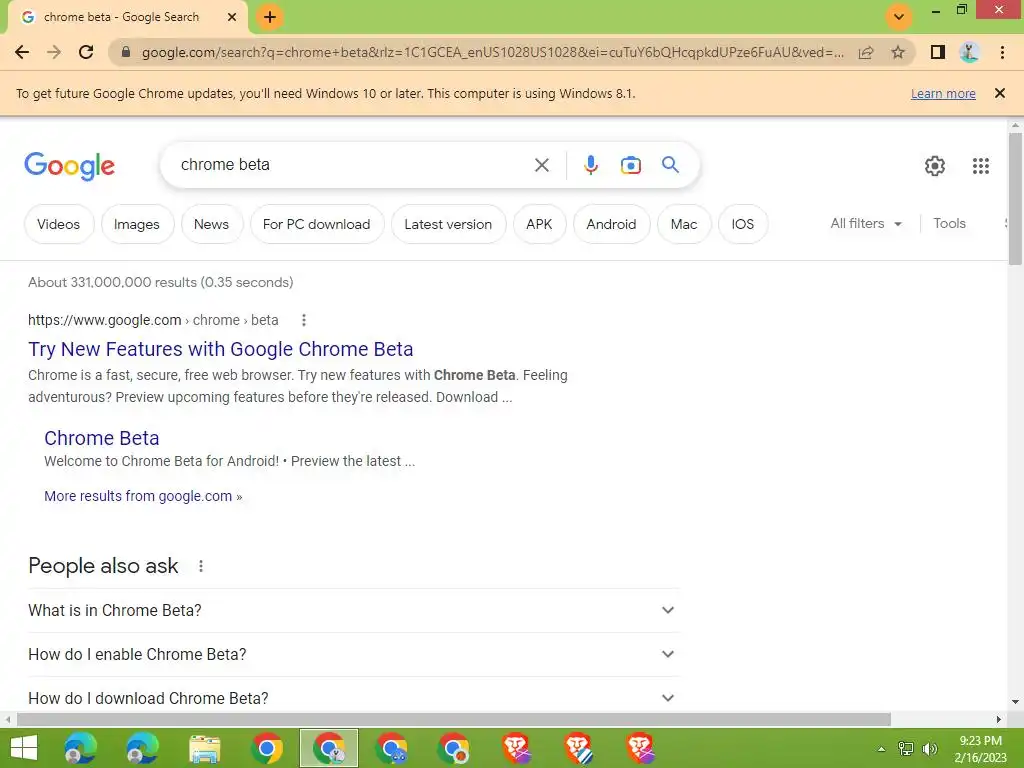Submit search with the magnifying glass
The image size is (1024, 768).
pyautogui.click(x=670, y=165)
